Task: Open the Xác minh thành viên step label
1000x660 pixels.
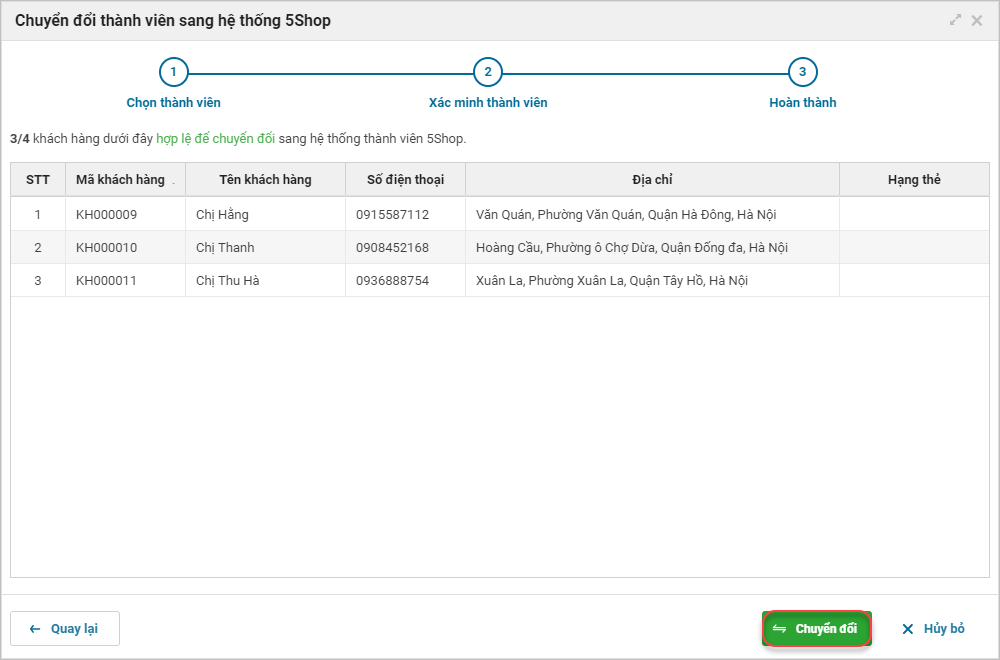Action: (x=488, y=102)
